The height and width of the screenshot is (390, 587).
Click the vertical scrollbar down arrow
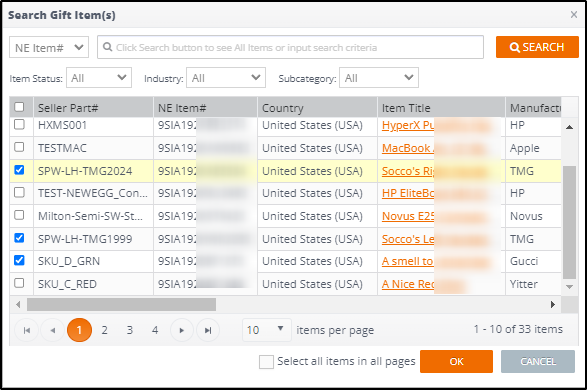(569, 287)
